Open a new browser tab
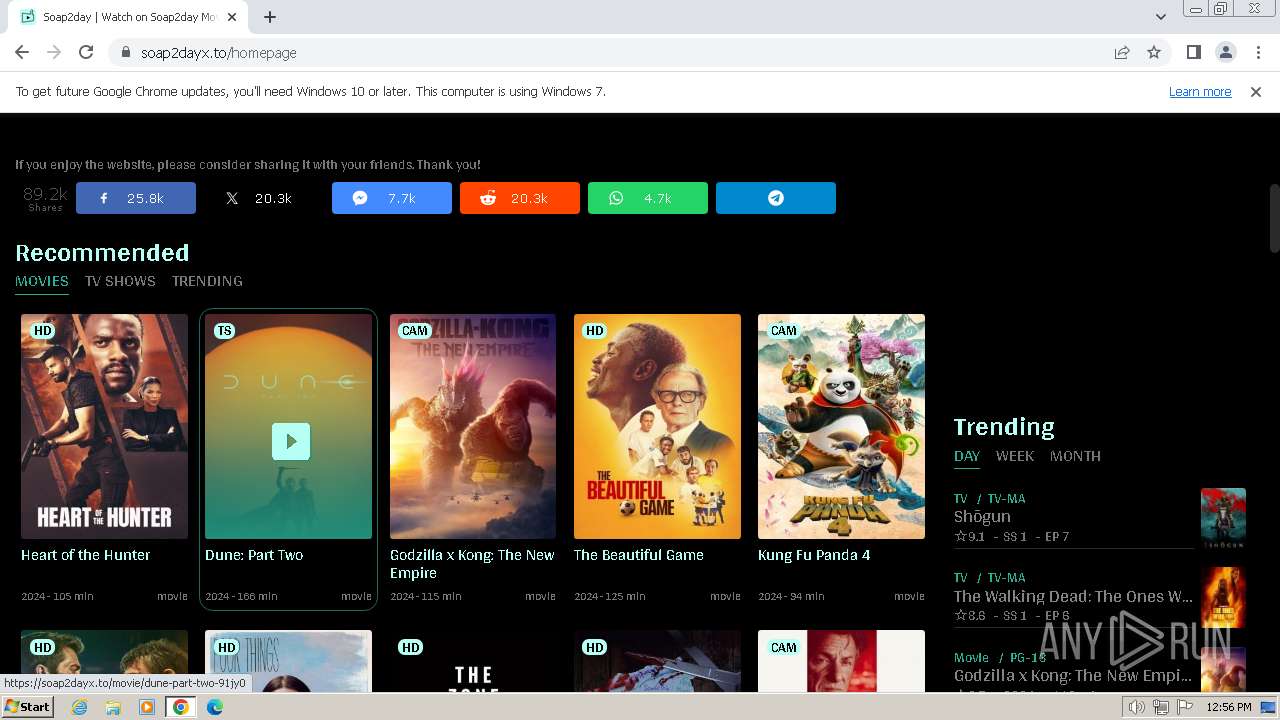The width and height of the screenshot is (1280, 720). coord(270,17)
